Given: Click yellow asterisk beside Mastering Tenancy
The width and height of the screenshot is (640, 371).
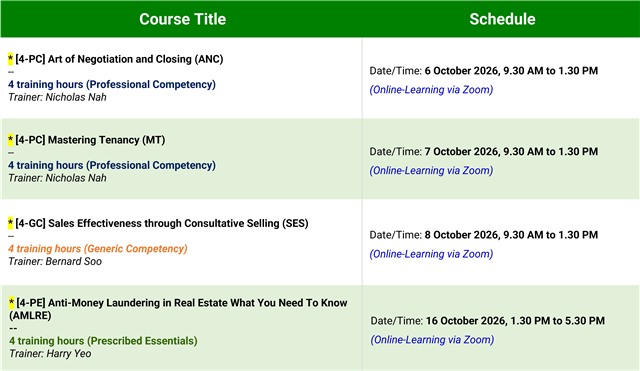Looking at the screenshot, I should (x=11, y=140).
